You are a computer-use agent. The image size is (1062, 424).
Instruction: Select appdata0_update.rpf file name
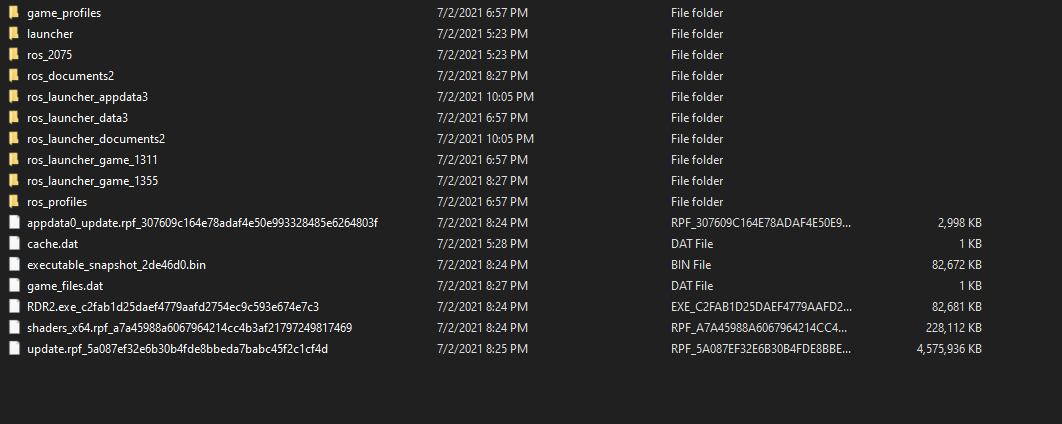click(203, 223)
